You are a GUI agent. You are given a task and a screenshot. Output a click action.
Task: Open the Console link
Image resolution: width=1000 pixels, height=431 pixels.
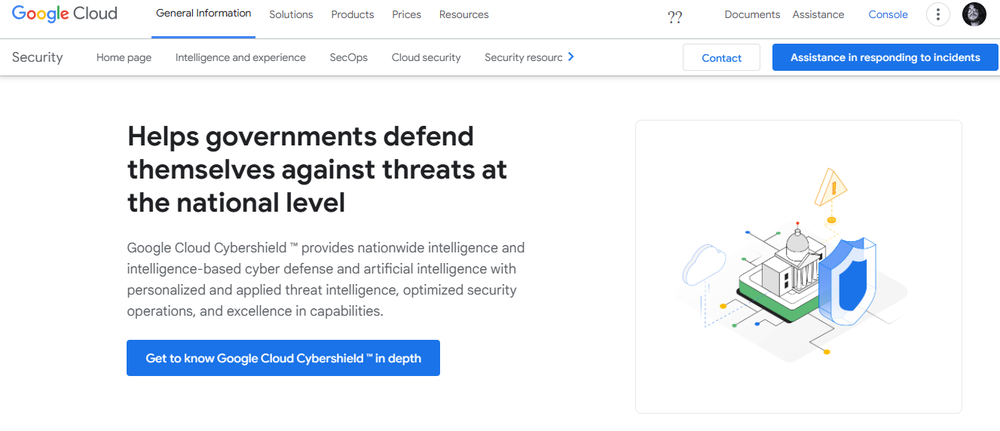click(x=888, y=15)
